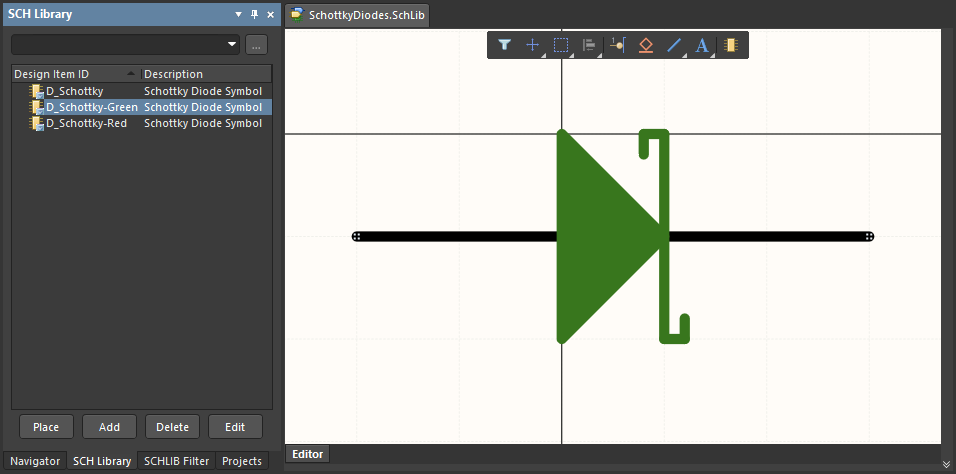This screenshot has height=474, width=956.
Task: Click the Edit button
Action: point(235,427)
